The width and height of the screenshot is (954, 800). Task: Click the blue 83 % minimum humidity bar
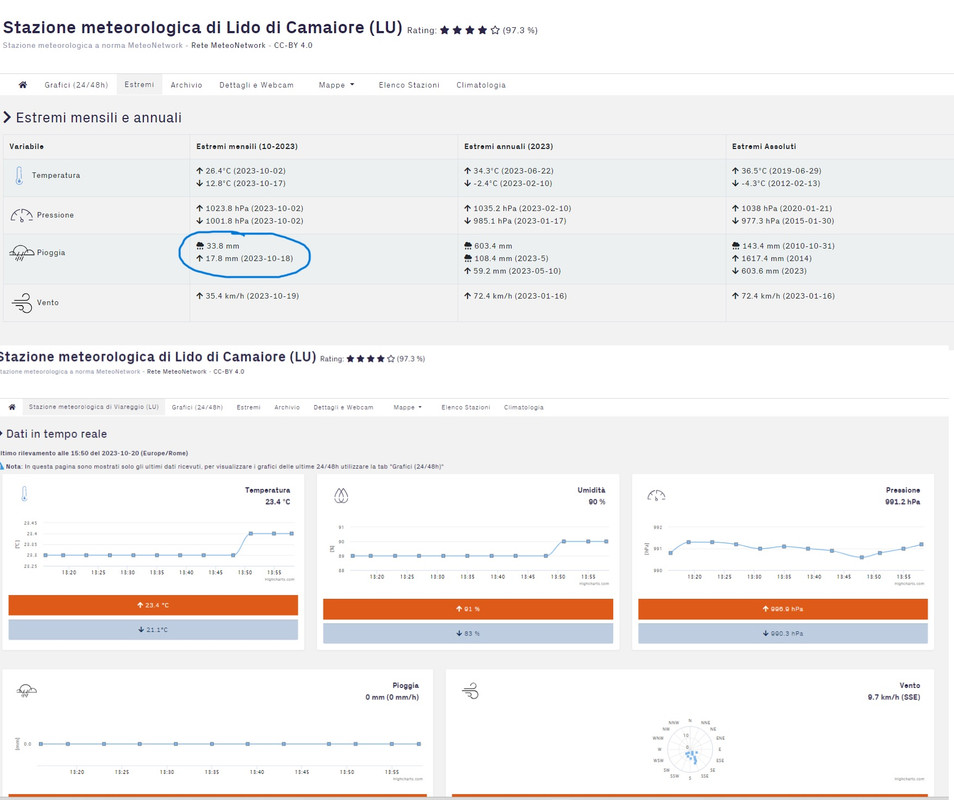coord(468,633)
